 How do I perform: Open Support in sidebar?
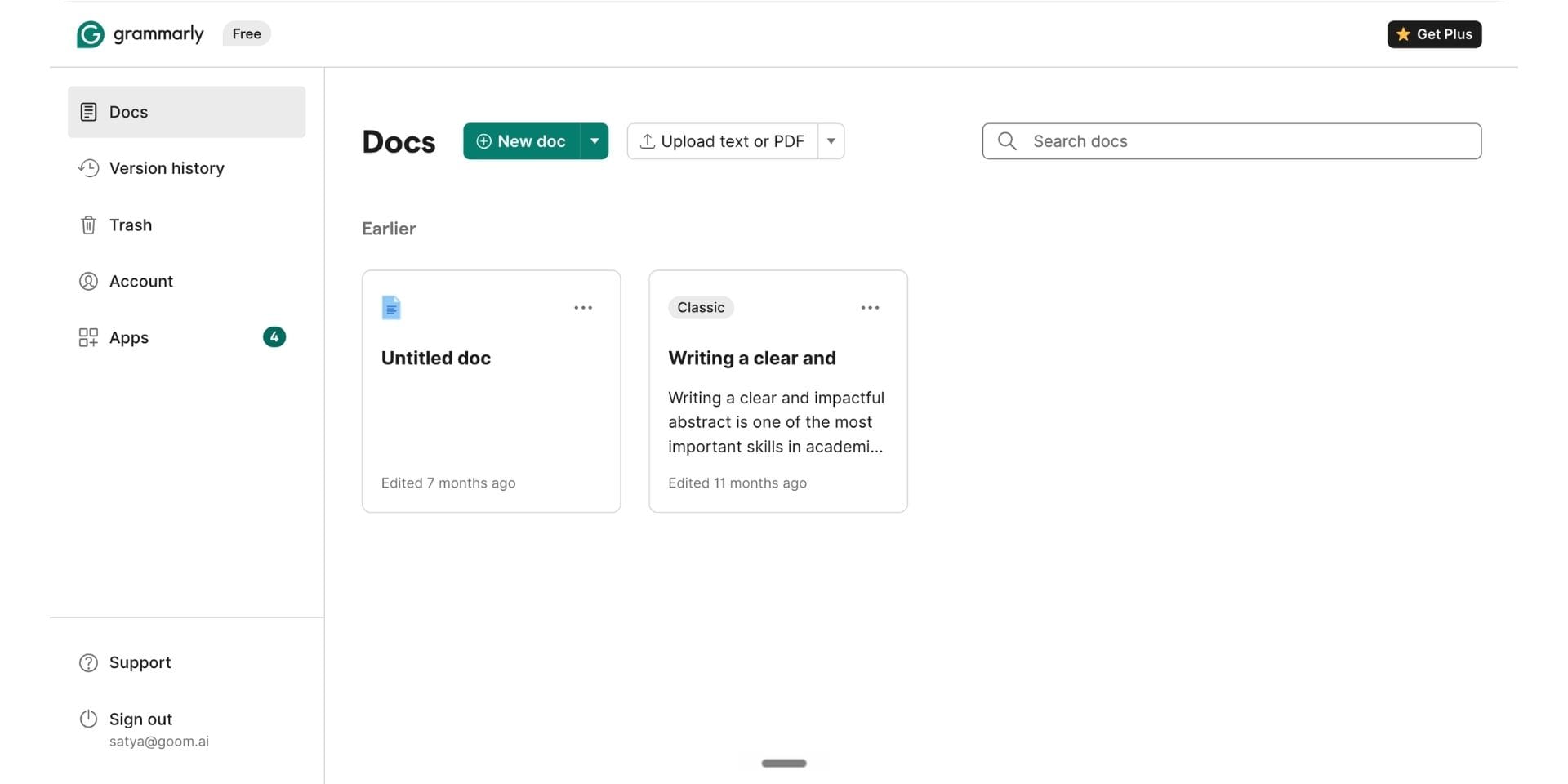click(186, 662)
